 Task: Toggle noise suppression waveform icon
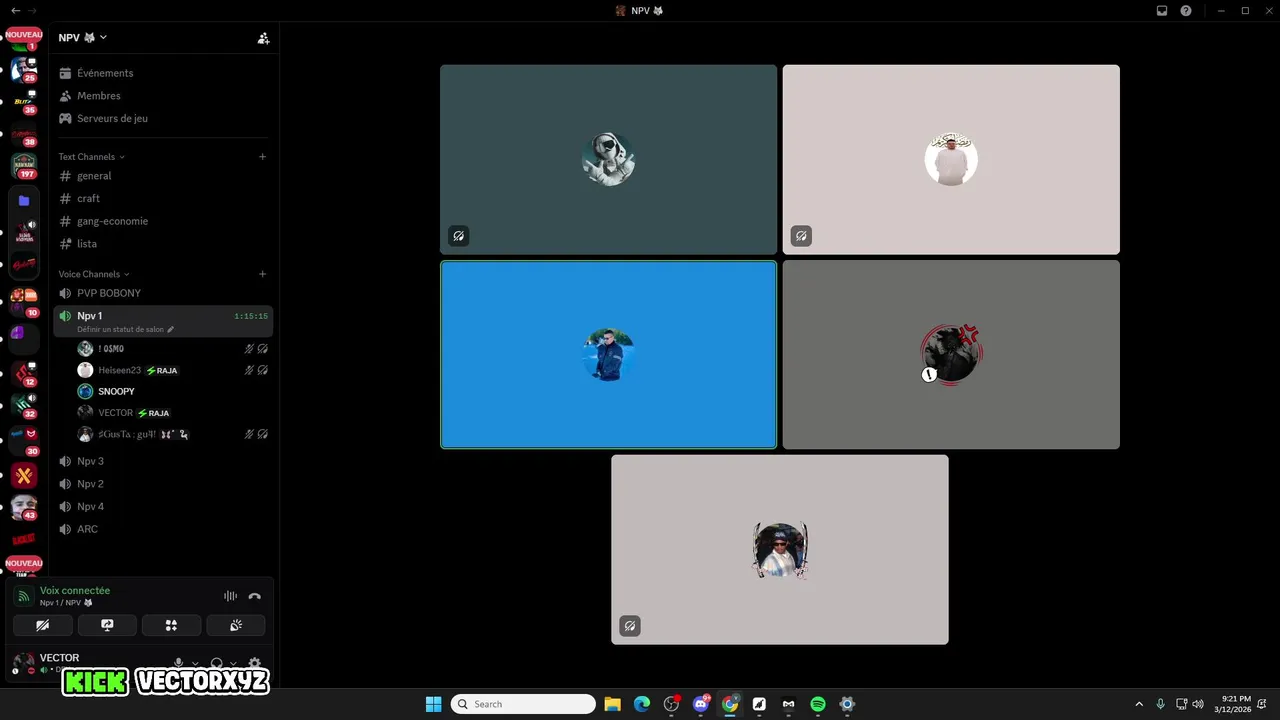[231, 596]
